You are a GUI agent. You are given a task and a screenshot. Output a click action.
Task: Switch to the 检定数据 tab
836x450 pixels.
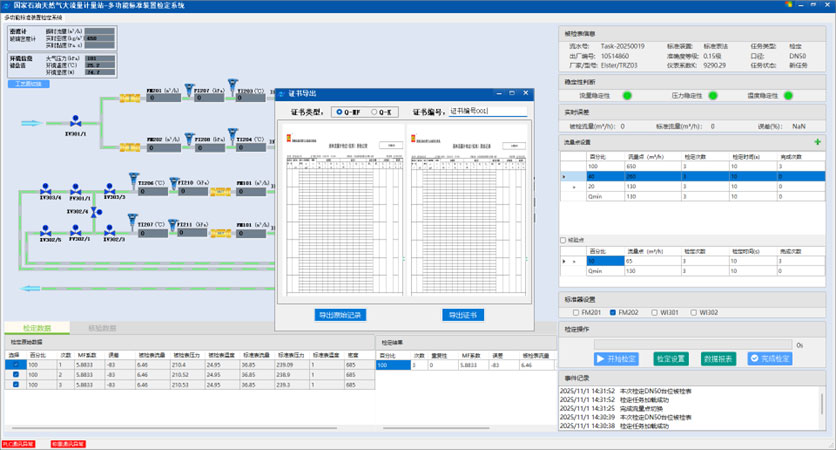tap(37, 327)
